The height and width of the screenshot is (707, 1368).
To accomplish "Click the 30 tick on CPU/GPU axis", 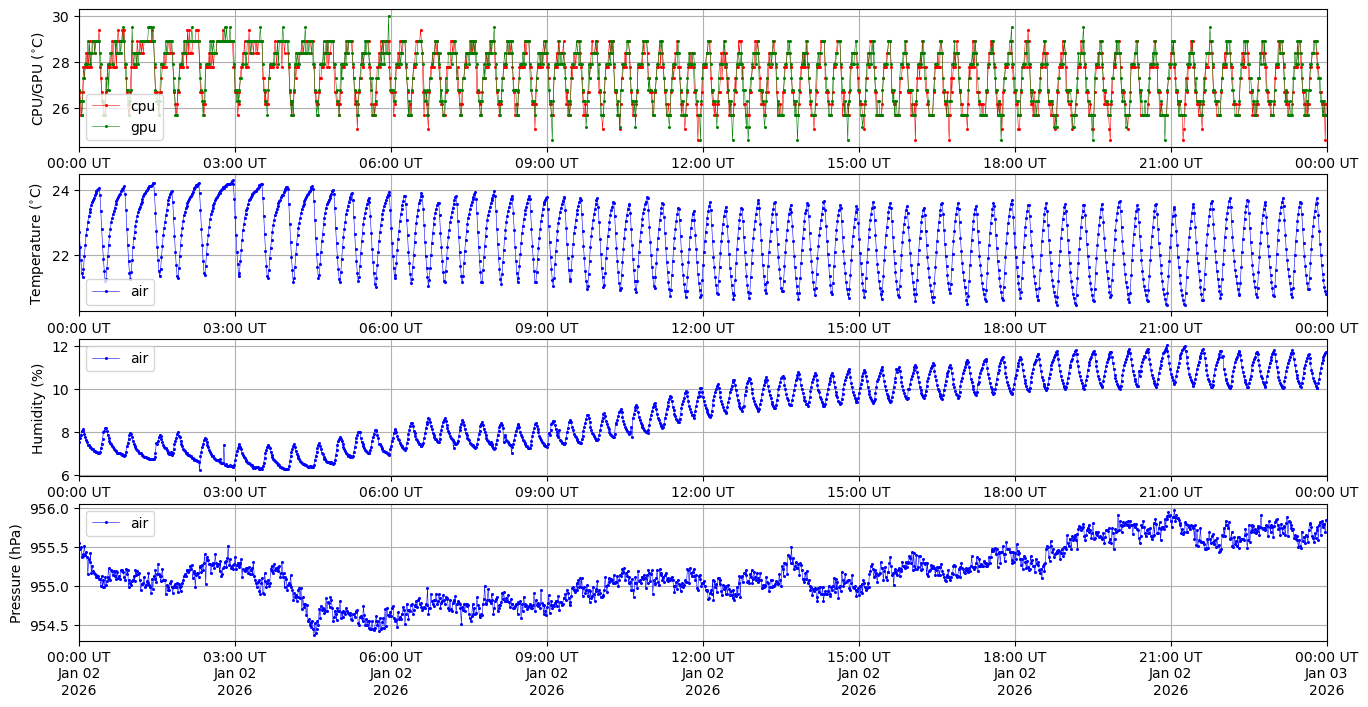I will (x=60, y=17).
